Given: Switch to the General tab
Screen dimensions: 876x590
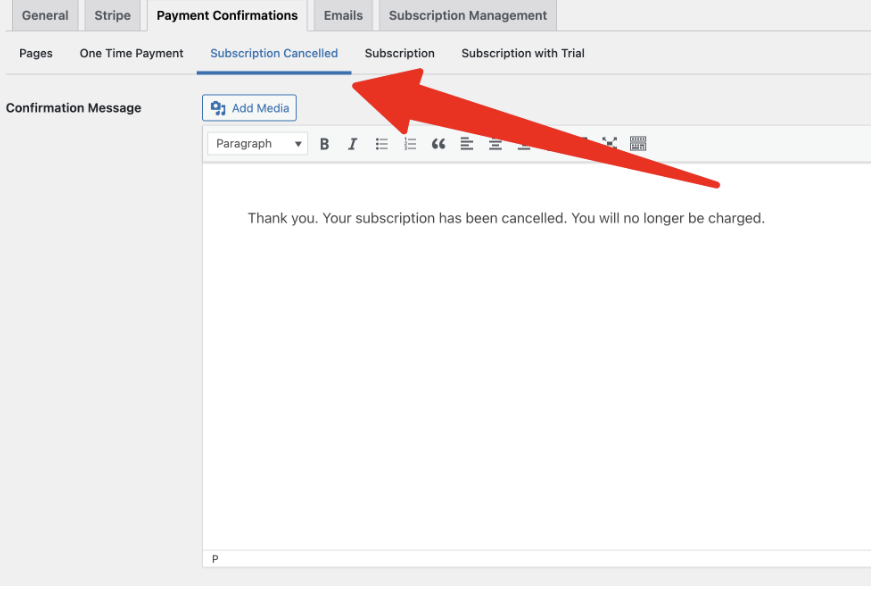Looking at the screenshot, I should click(x=45, y=15).
